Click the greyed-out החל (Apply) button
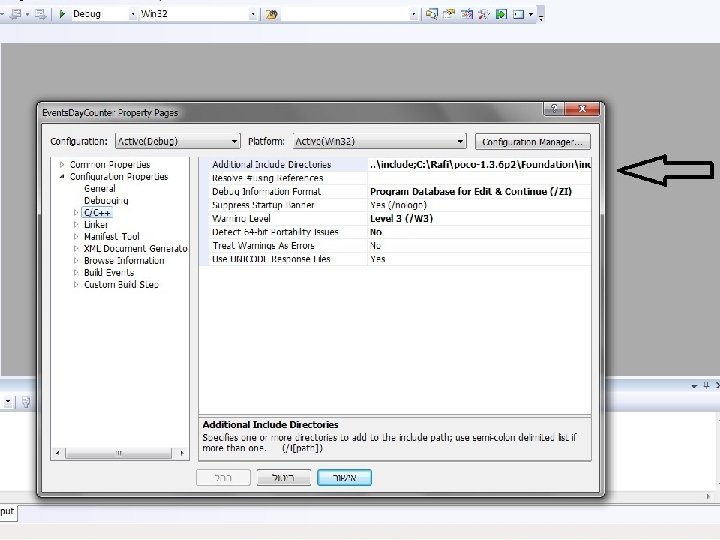 pos(223,478)
